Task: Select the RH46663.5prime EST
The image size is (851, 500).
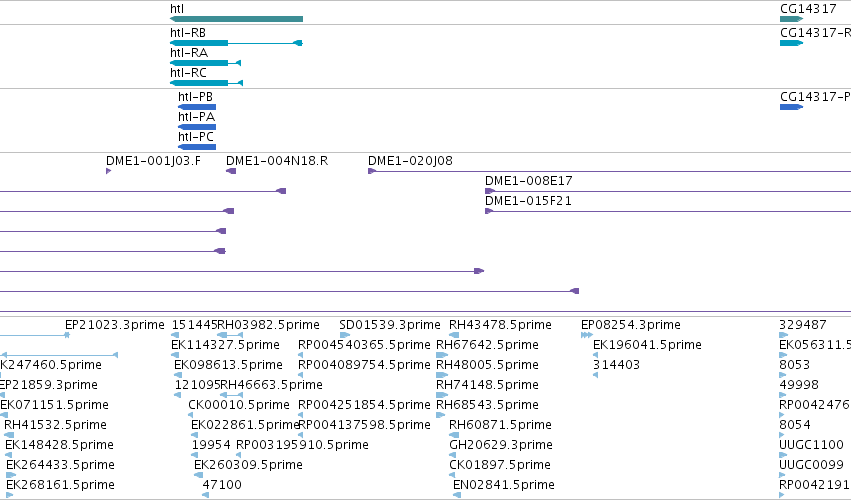Action: [x=231, y=395]
